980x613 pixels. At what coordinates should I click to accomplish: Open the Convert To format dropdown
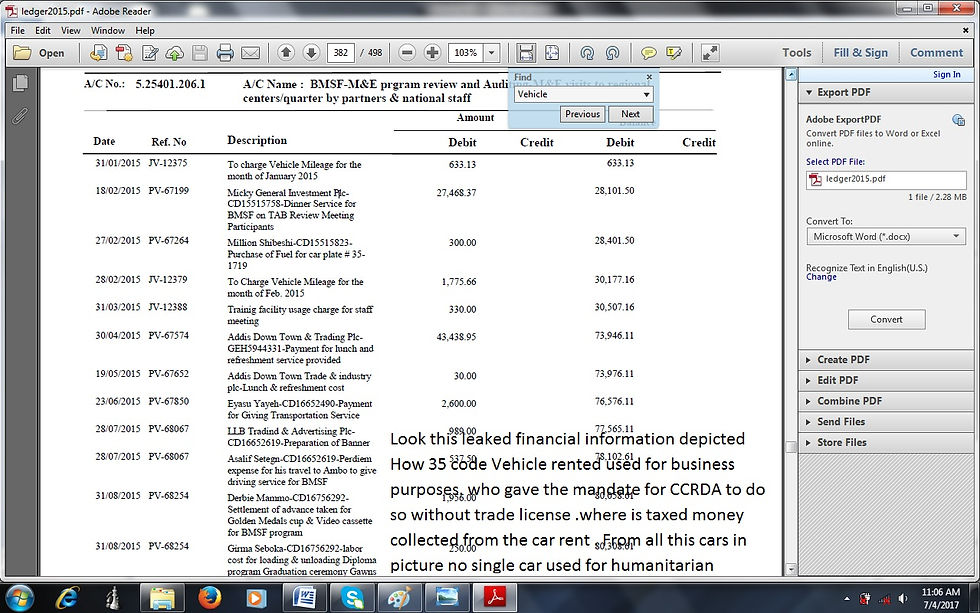(886, 236)
